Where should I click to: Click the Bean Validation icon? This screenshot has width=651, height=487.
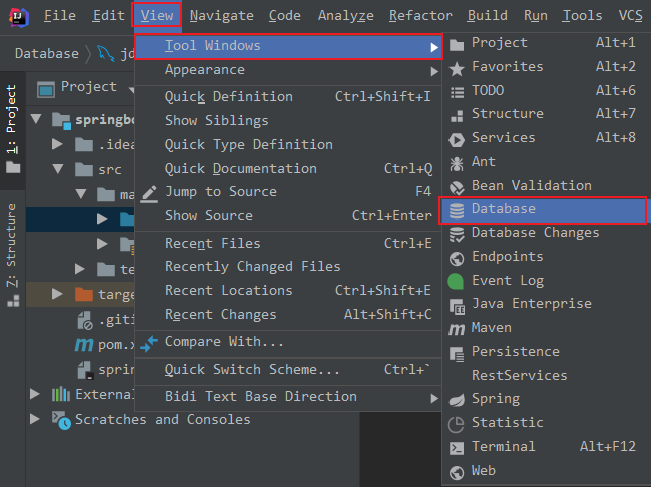tap(457, 186)
